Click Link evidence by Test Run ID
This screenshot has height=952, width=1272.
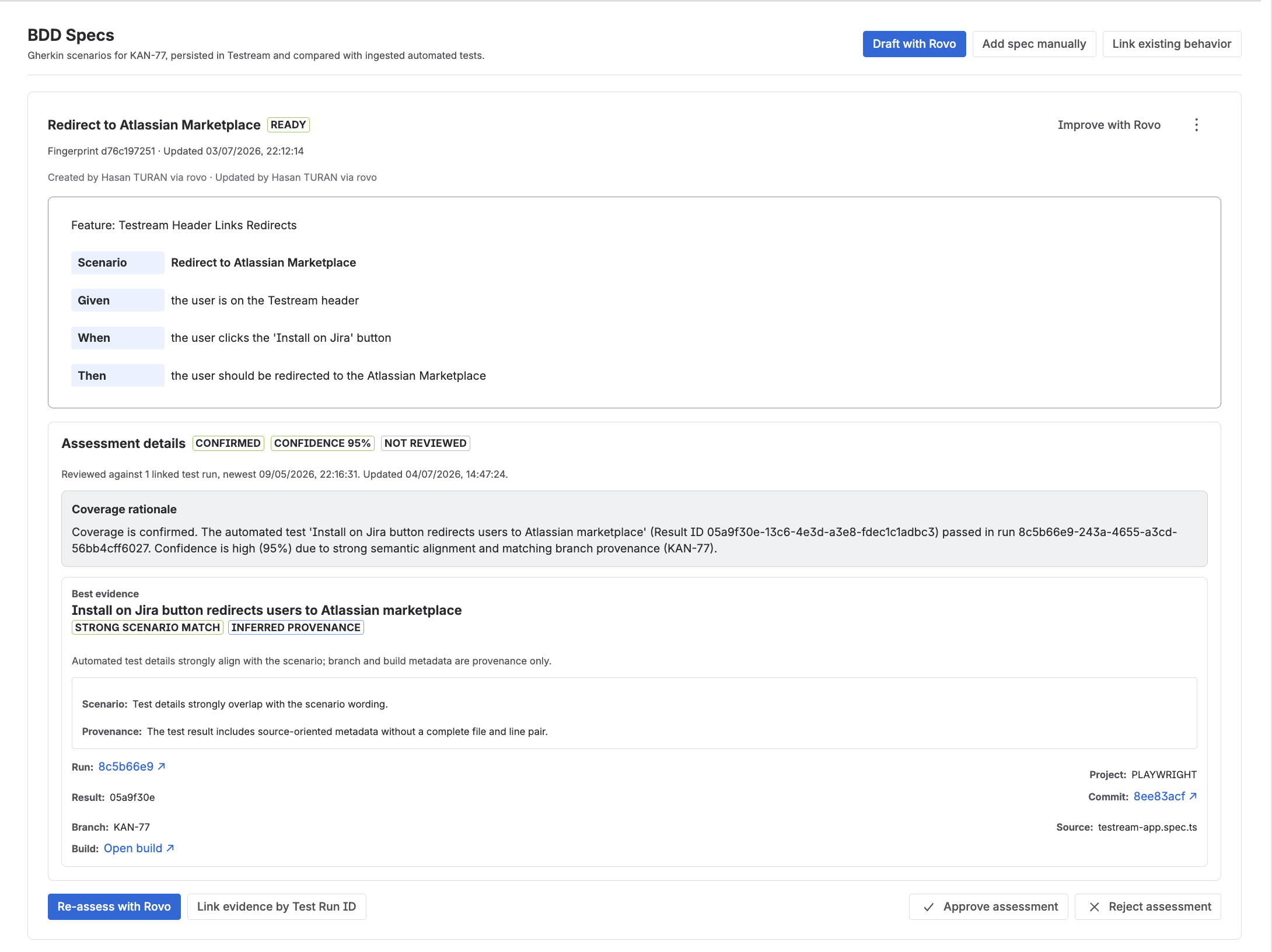tap(277, 907)
